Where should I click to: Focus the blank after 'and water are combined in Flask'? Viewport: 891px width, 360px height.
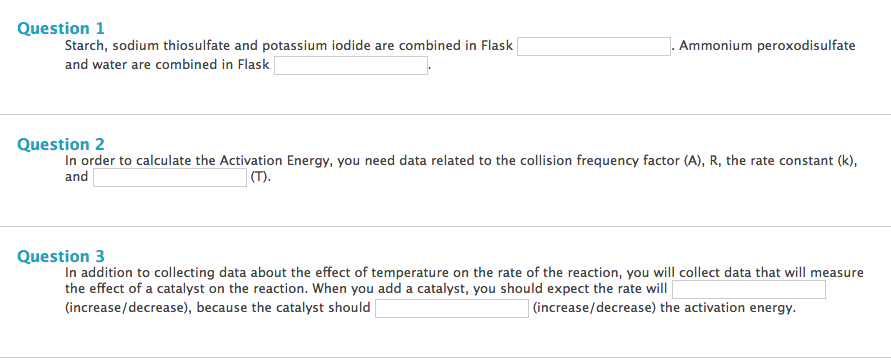pos(351,65)
